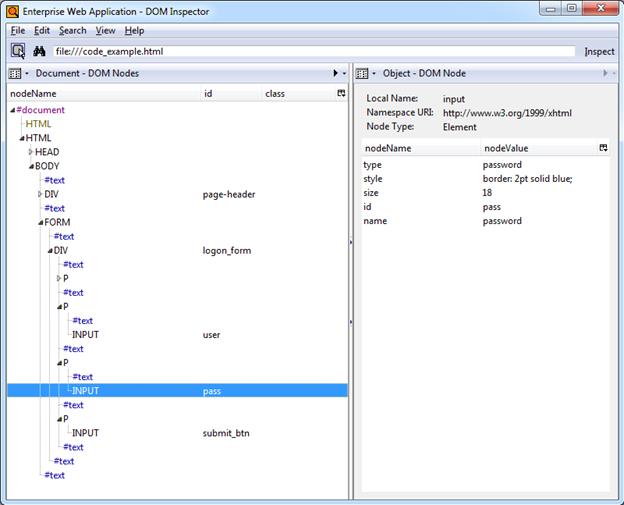Click the splitter grip between the two panels

(351, 282)
